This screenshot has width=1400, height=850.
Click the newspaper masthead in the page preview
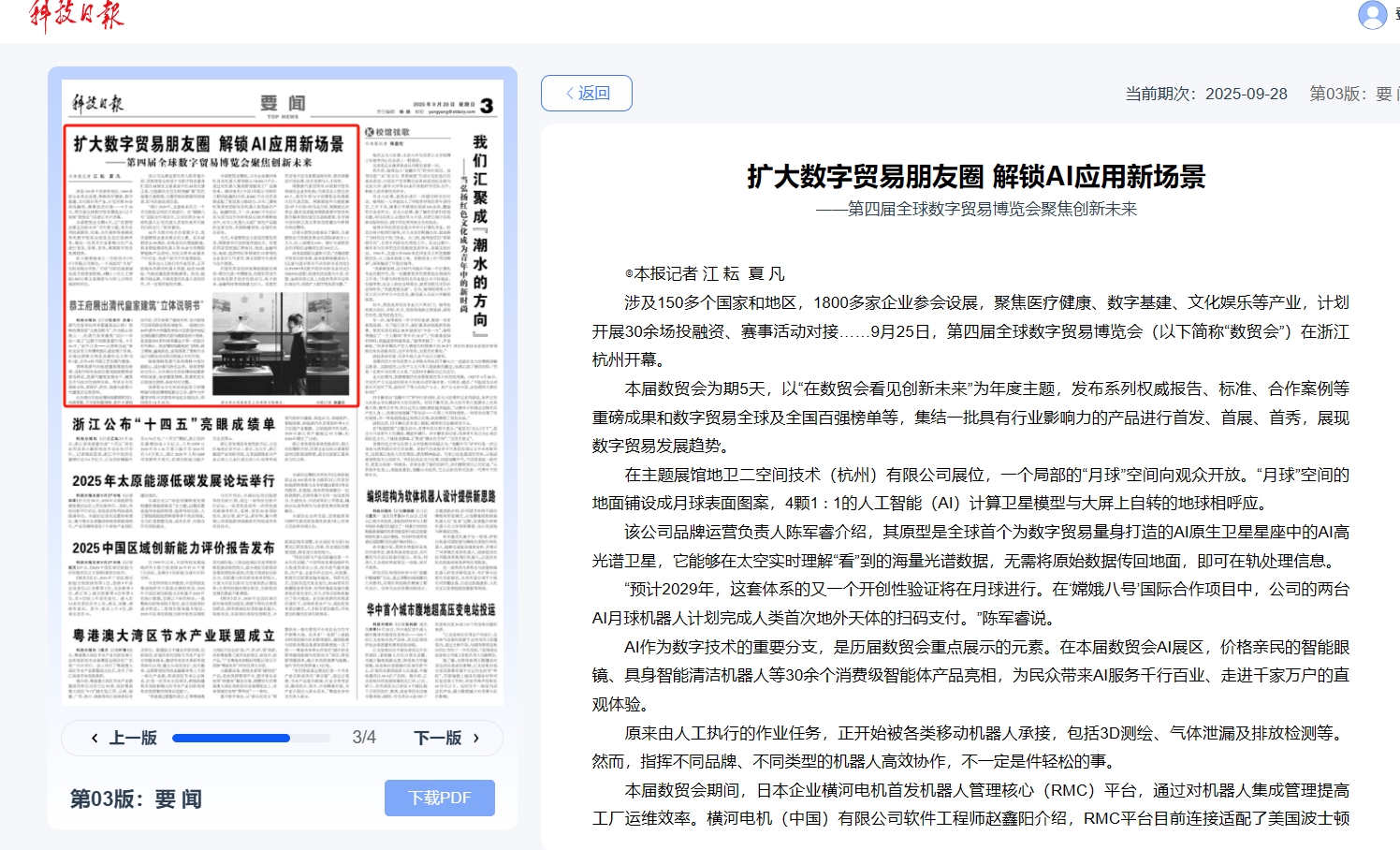[97, 104]
